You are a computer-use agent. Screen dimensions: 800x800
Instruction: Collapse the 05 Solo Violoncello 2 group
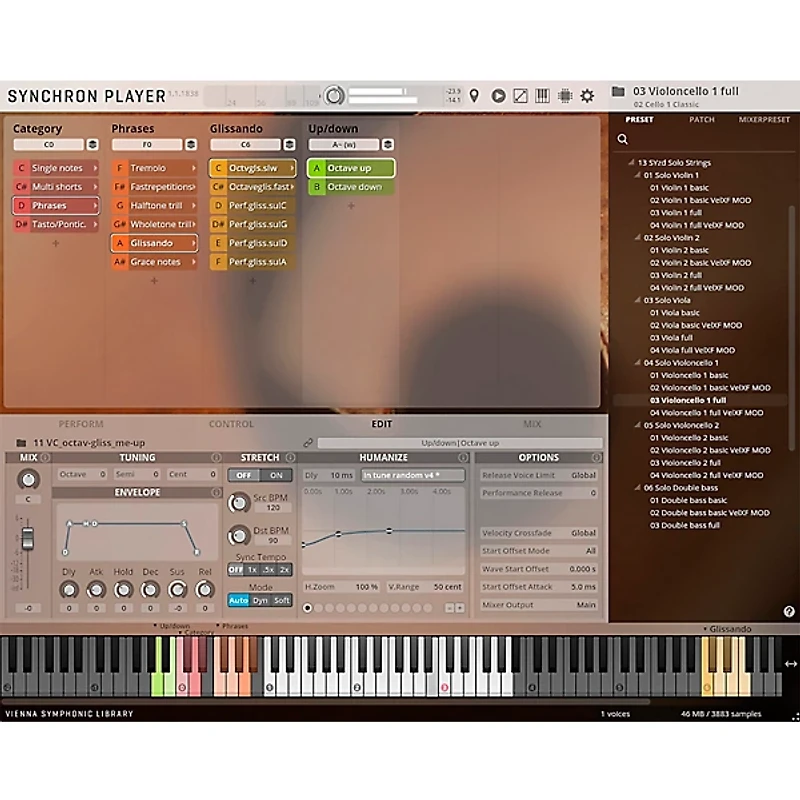click(637, 425)
